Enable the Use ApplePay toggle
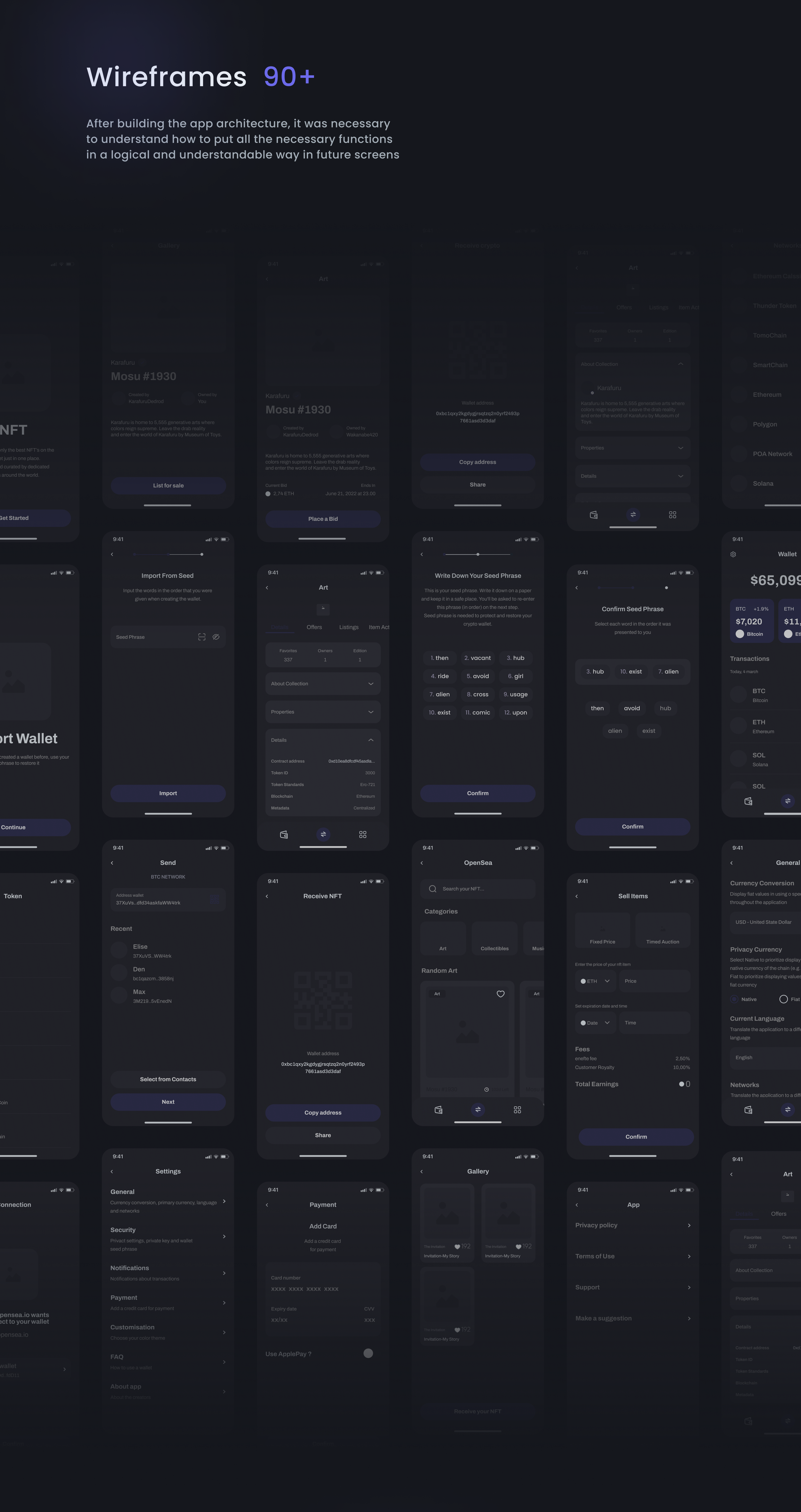The height and width of the screenshot is (1512, 801). (368, 1354)
